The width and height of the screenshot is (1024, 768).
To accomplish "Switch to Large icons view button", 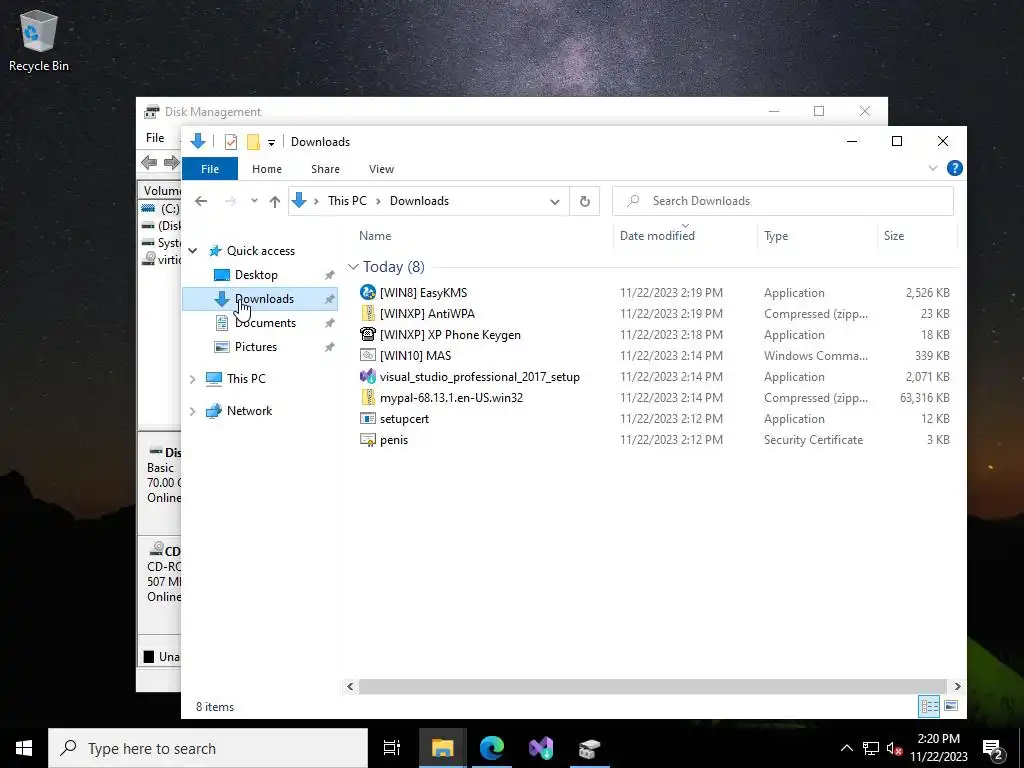I will 951,706.
